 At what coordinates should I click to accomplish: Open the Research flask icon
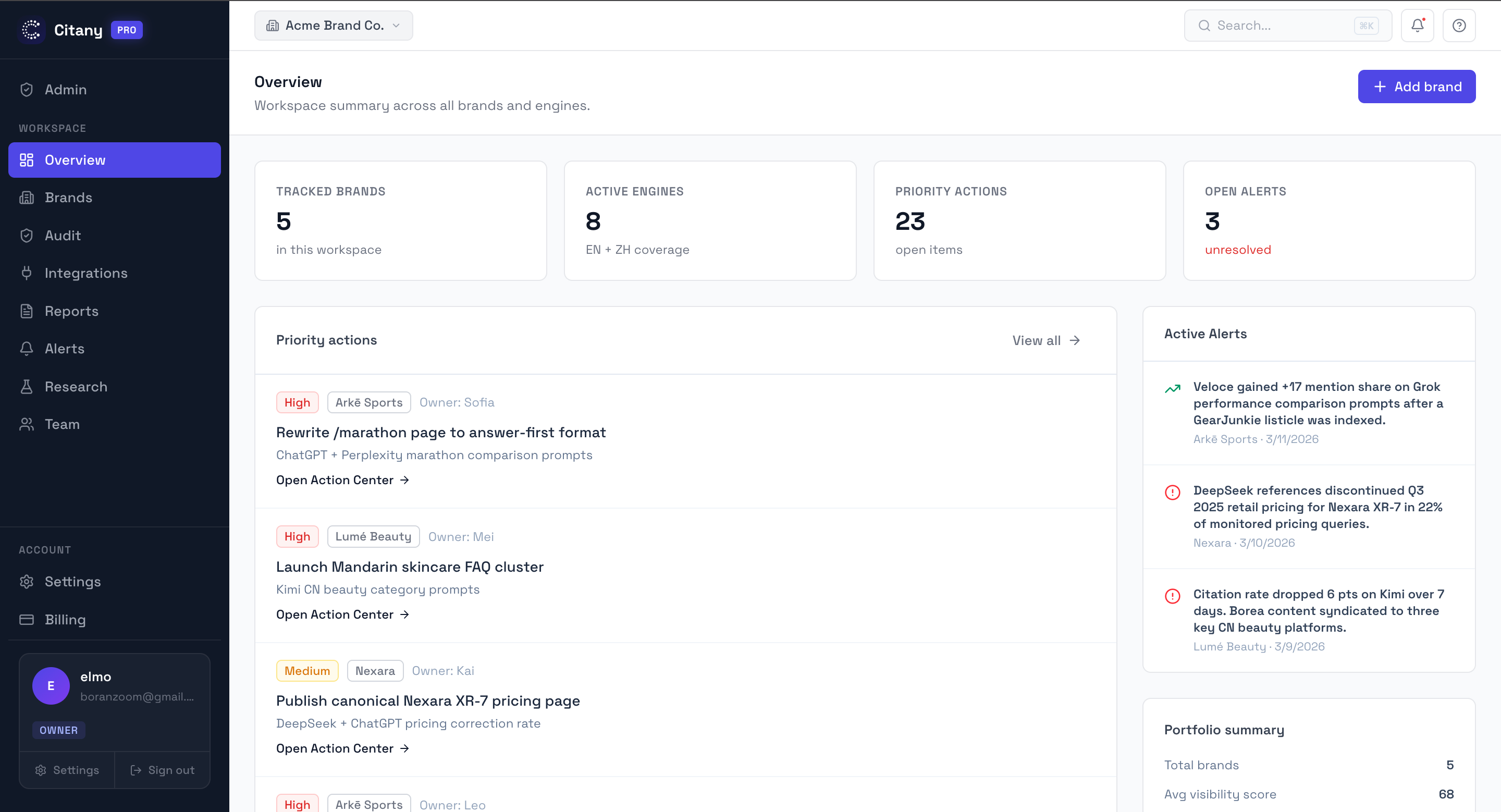27,386
